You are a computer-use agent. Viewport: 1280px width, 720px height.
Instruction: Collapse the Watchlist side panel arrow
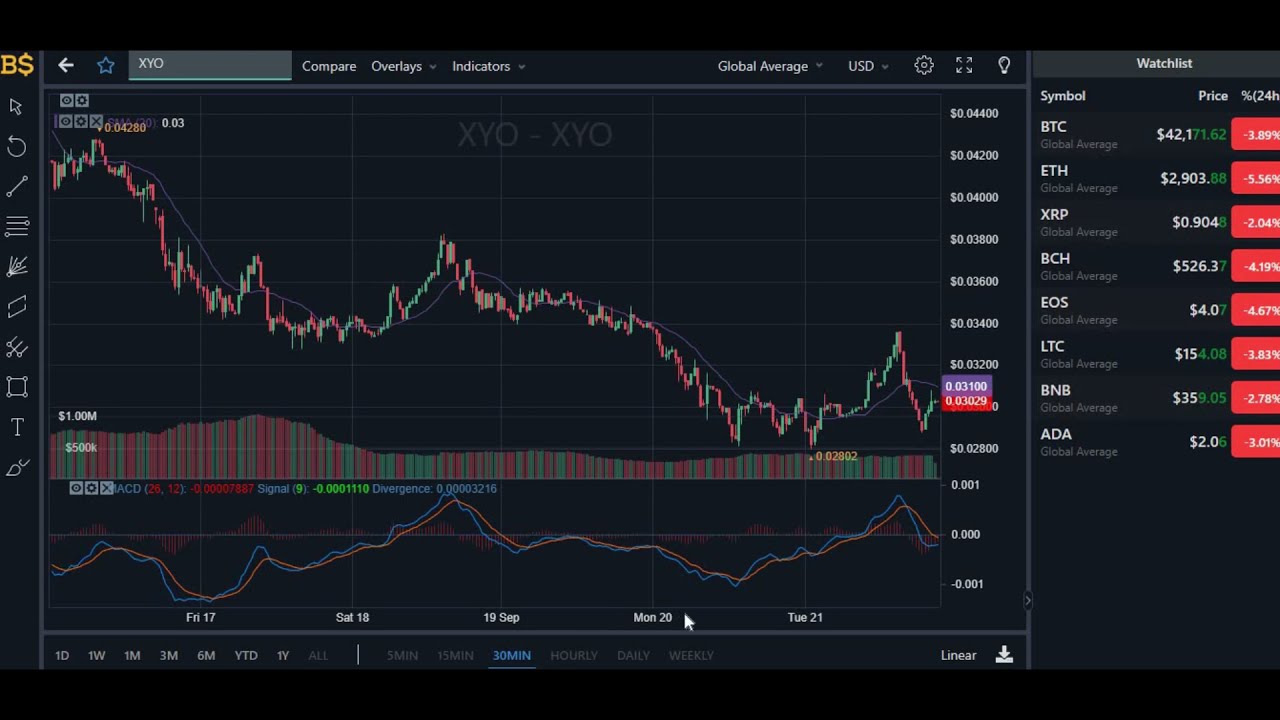coord(1027,601)
